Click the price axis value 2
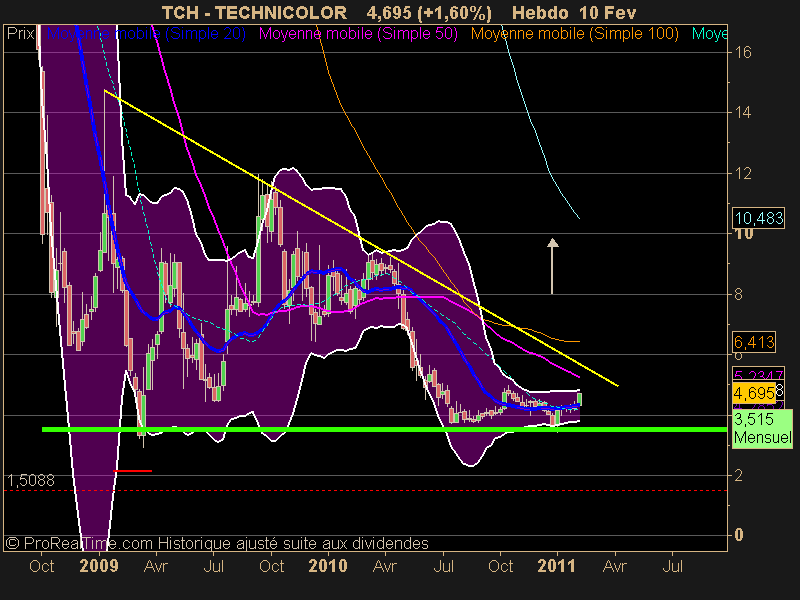Viewport: 800px width, 600px height. click(x=738, y=476)
